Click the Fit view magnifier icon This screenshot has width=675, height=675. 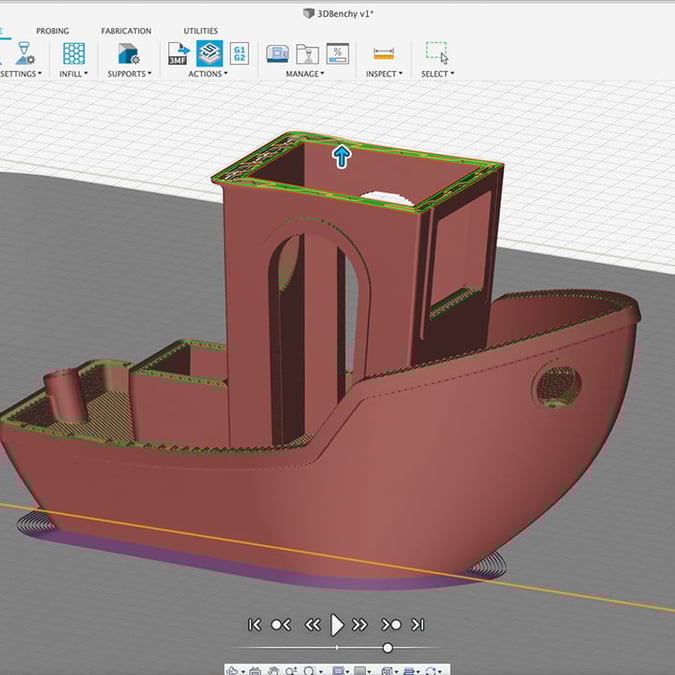[310, 671]
